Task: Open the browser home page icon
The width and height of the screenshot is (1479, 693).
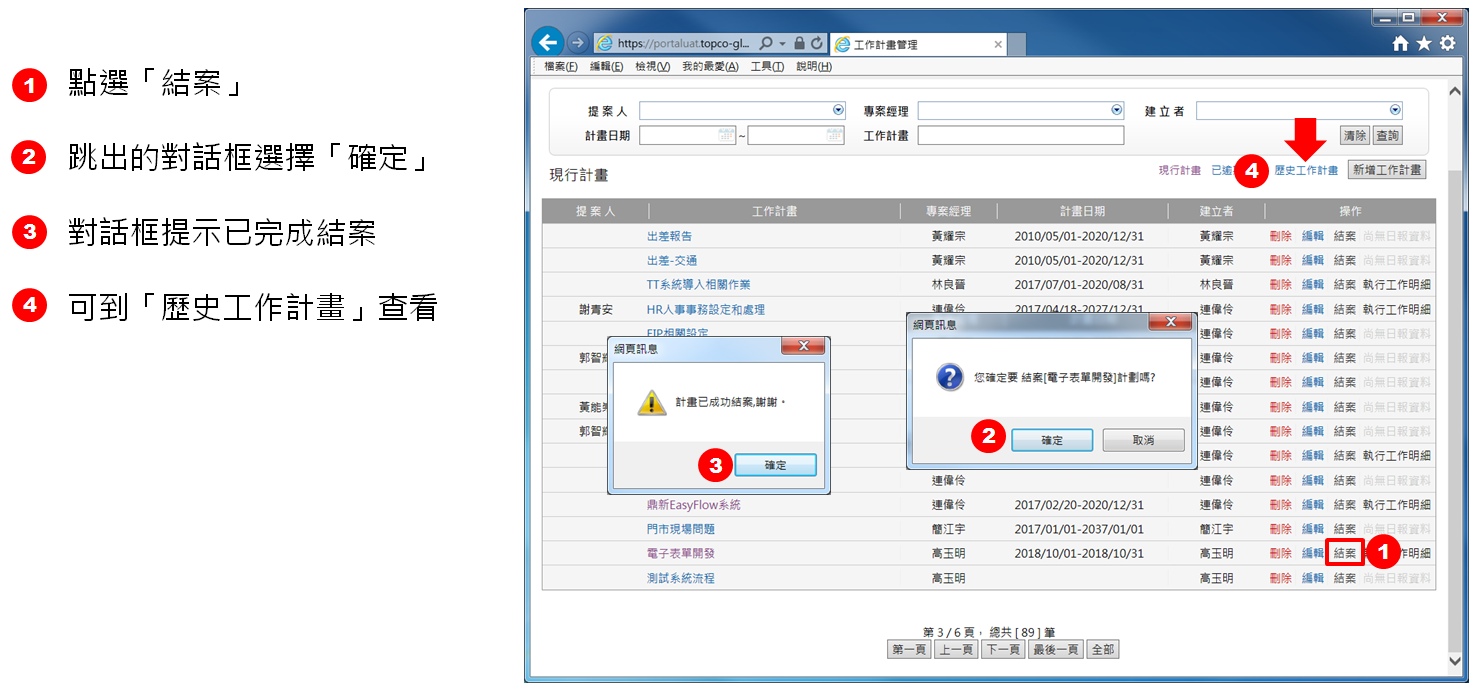Action: 1400,44
